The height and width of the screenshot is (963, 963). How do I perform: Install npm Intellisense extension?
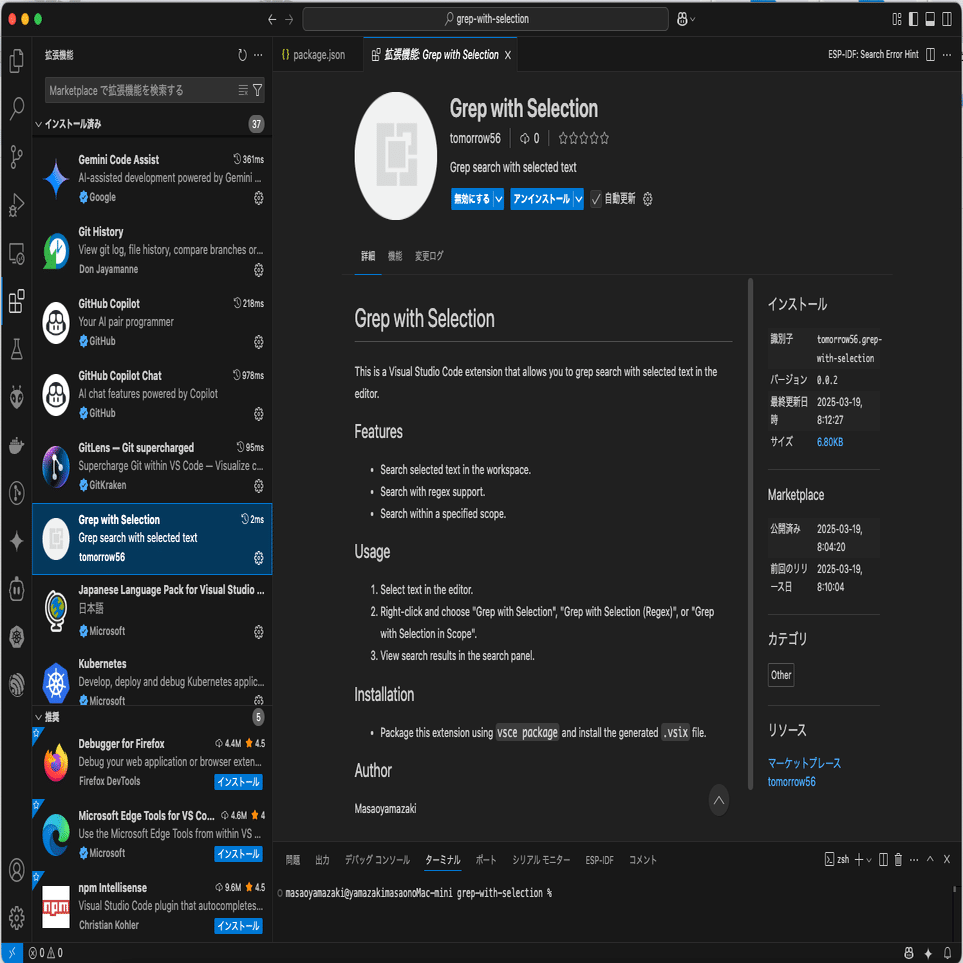238,926
